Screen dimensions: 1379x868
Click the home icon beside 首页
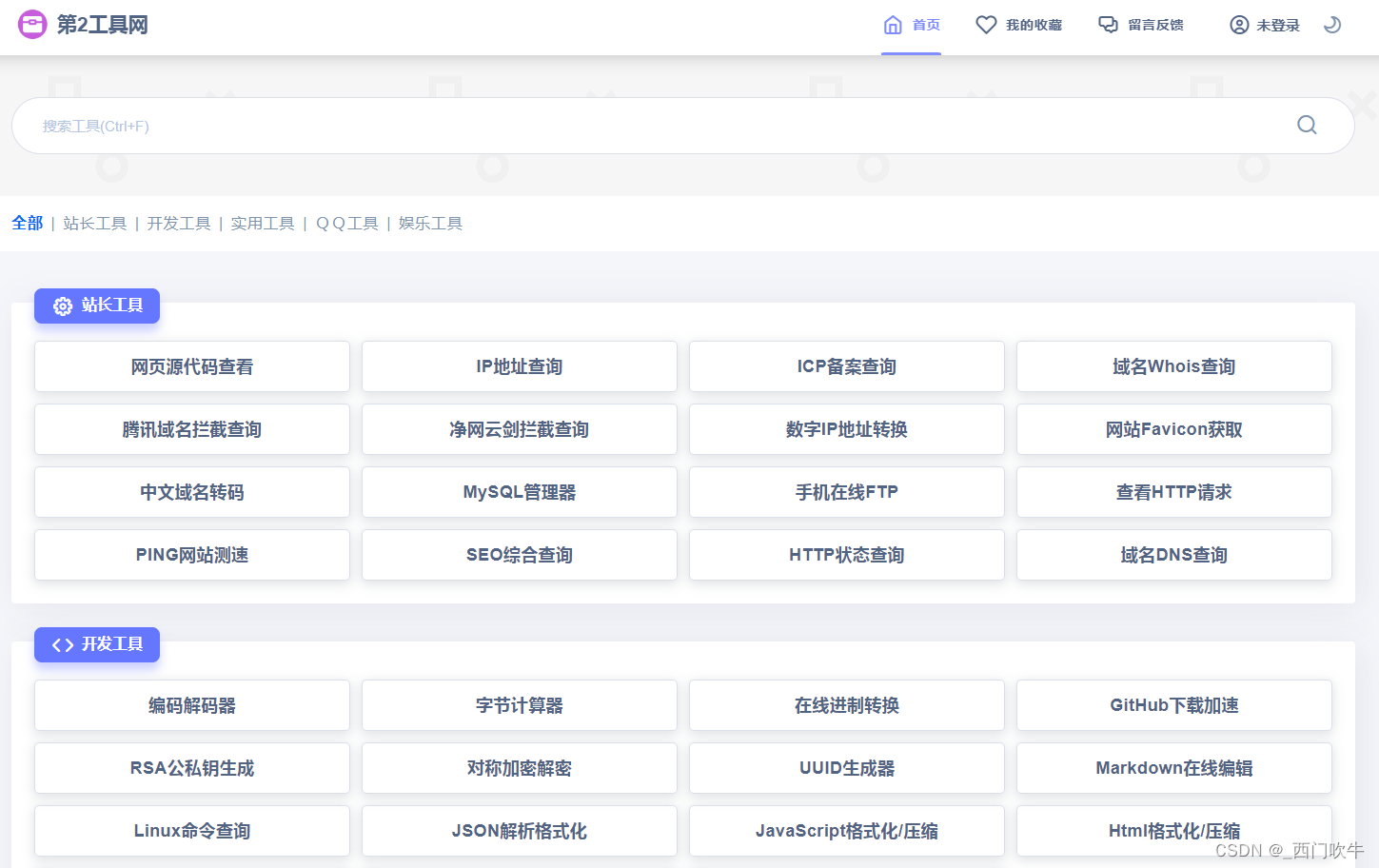[x=893, y=25]
